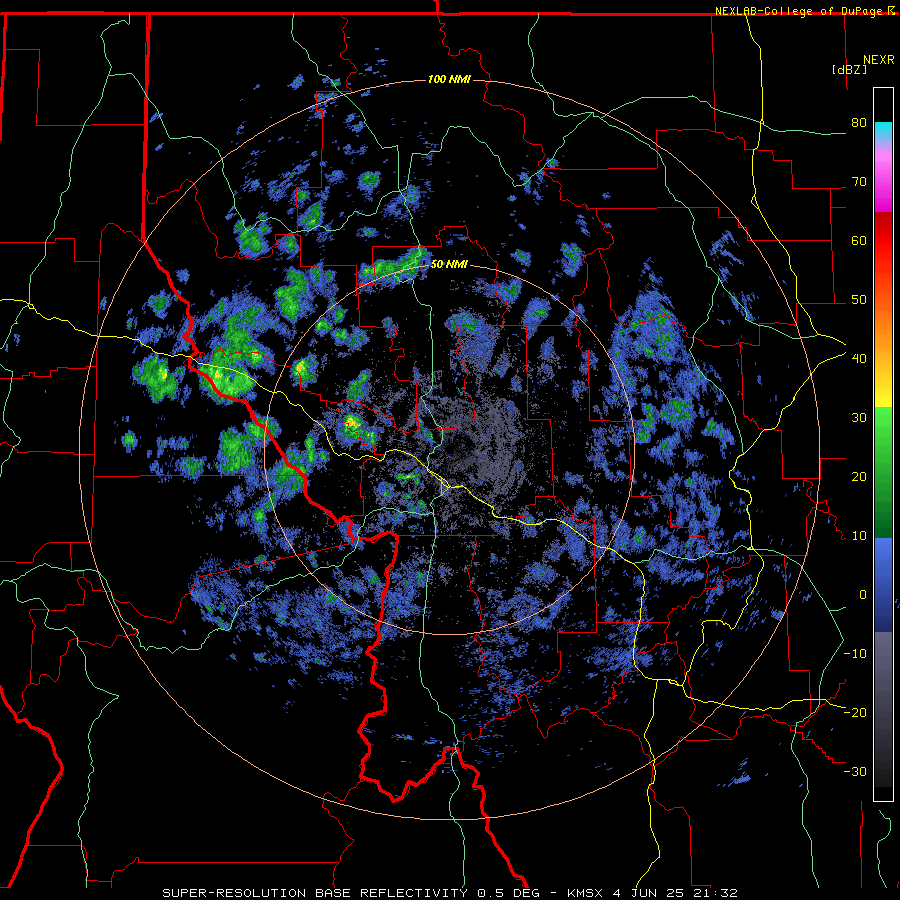Viewport: 900px width, 900px height.
Task: Click the 50 dBZ scale value
Action: 859,300
